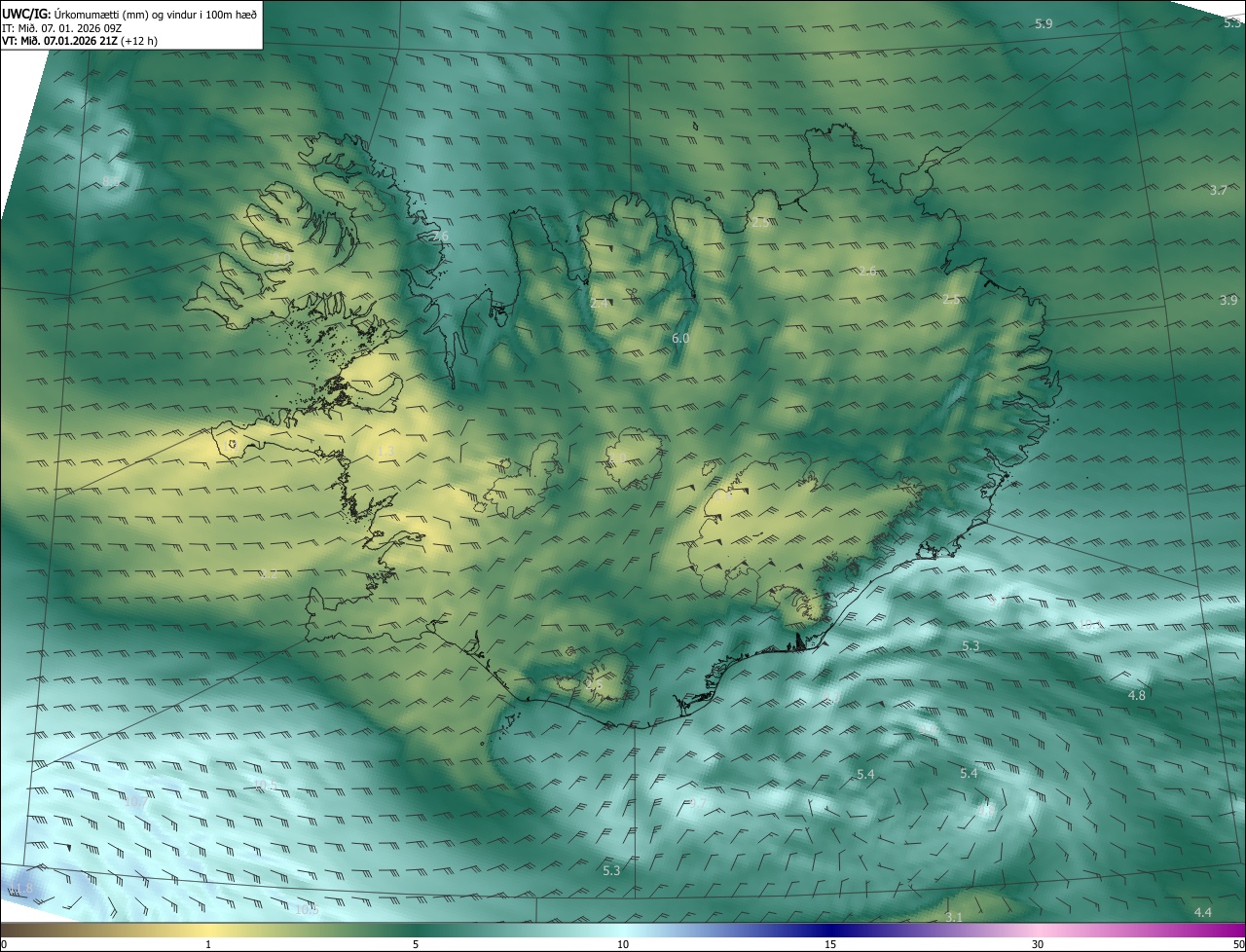Click the color scale tick label 50
This screenshot has width=1246, height=952.
point(1238,944)
